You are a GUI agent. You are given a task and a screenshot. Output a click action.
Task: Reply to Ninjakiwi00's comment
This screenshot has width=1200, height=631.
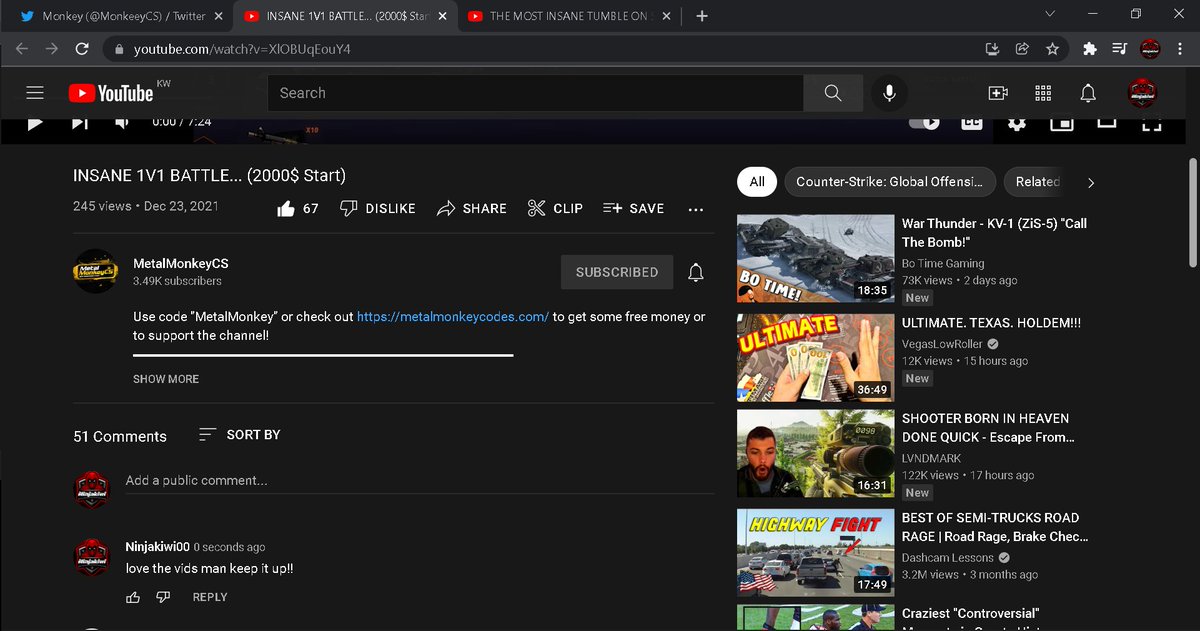210,597
